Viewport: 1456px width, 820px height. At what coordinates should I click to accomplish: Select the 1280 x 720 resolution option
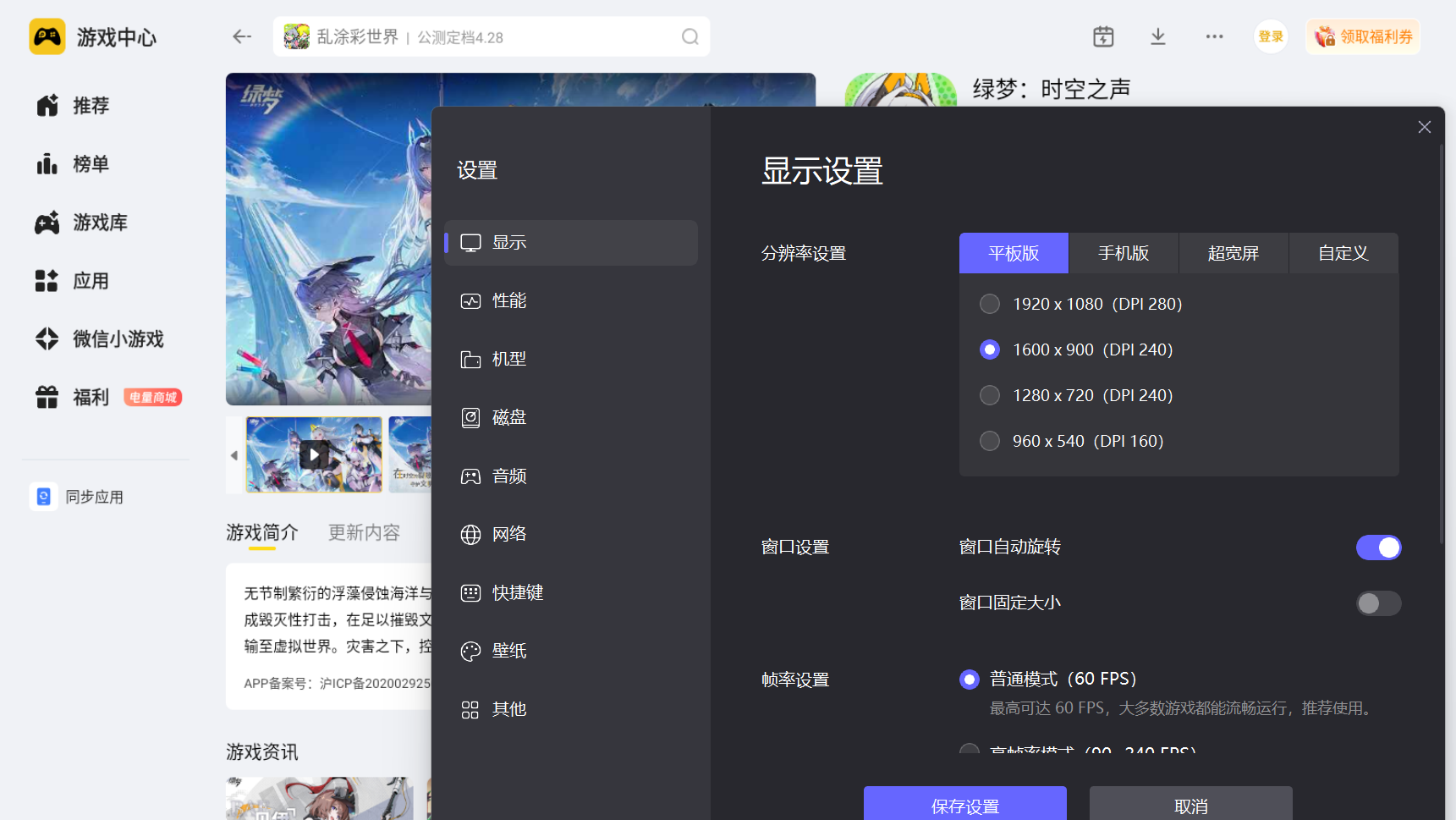pos(990,395)
